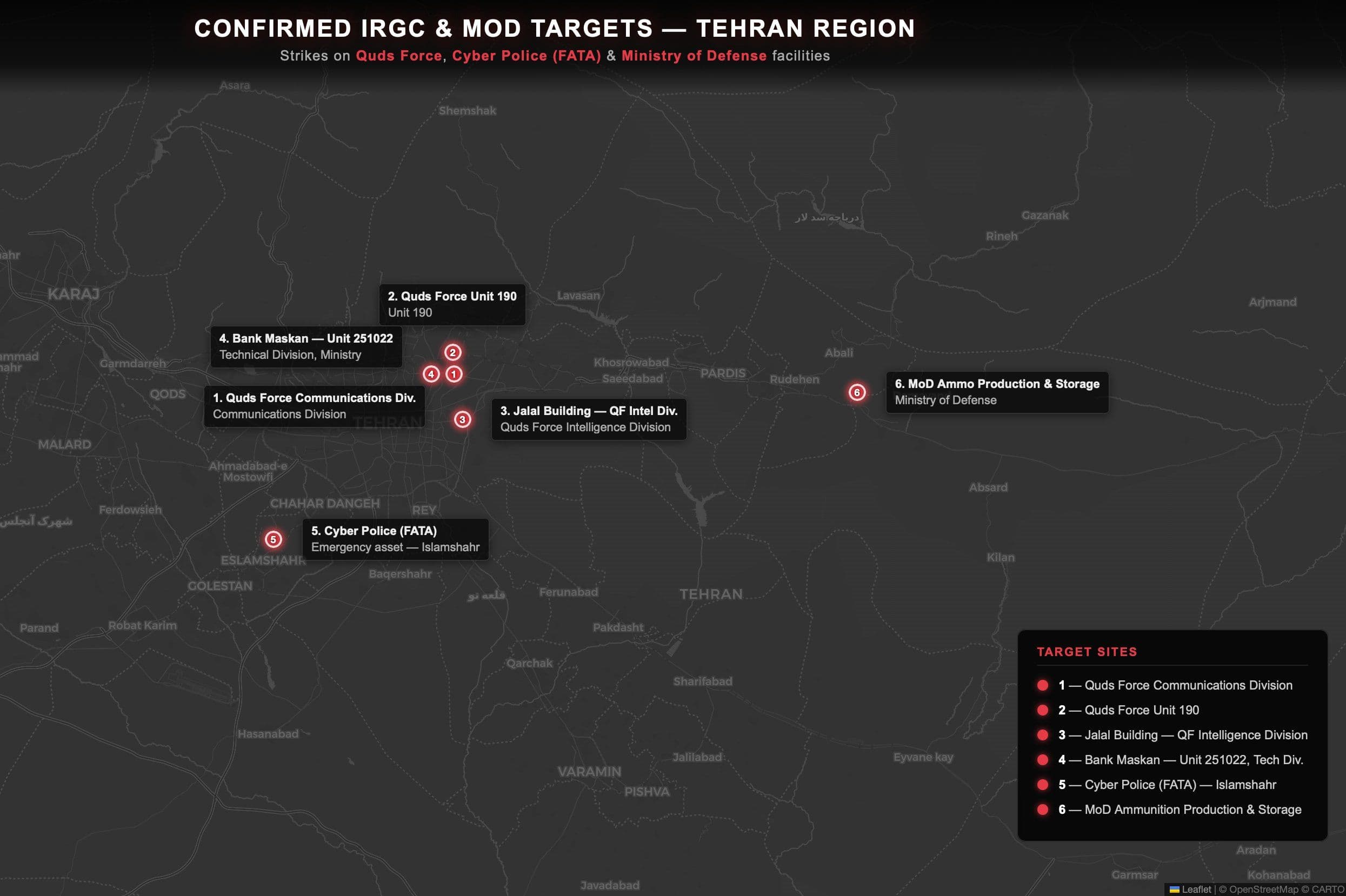Image resolution: width=1346 pixels, height=896 pixels.
Task: Click the Javadabad place label
Action: pos(610,886)
